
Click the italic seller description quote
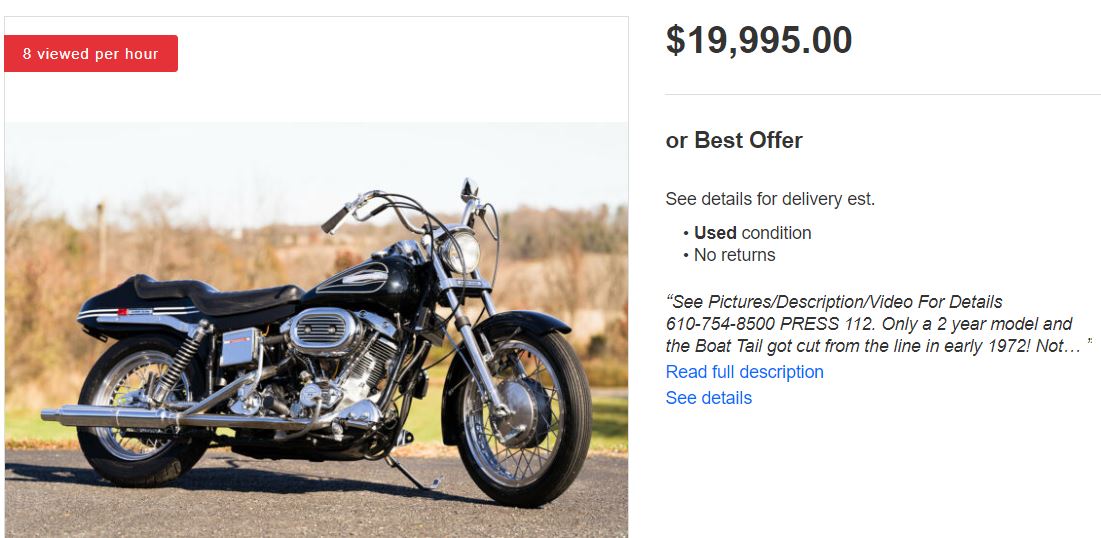[868, 324]
